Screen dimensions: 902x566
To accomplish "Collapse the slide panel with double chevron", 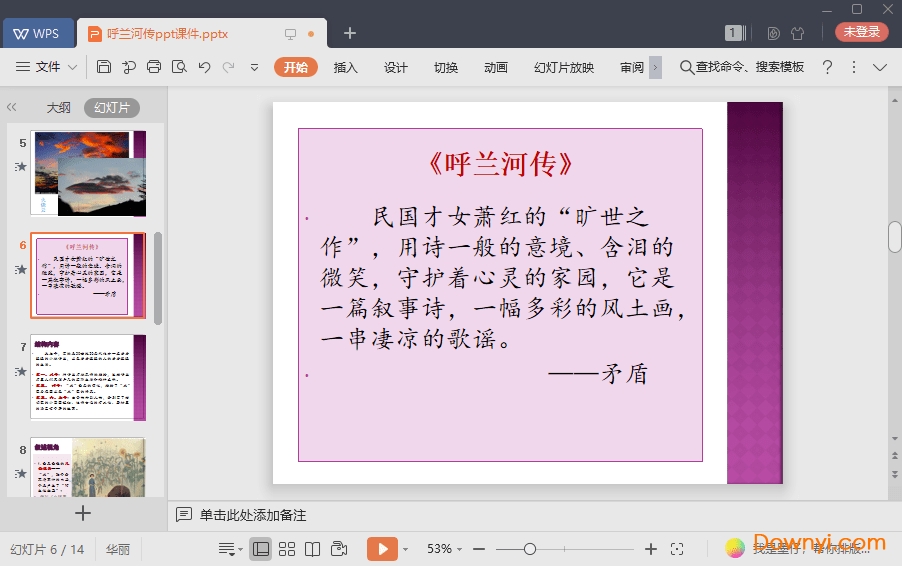I will pyautogui.click(x=12, y=107).
